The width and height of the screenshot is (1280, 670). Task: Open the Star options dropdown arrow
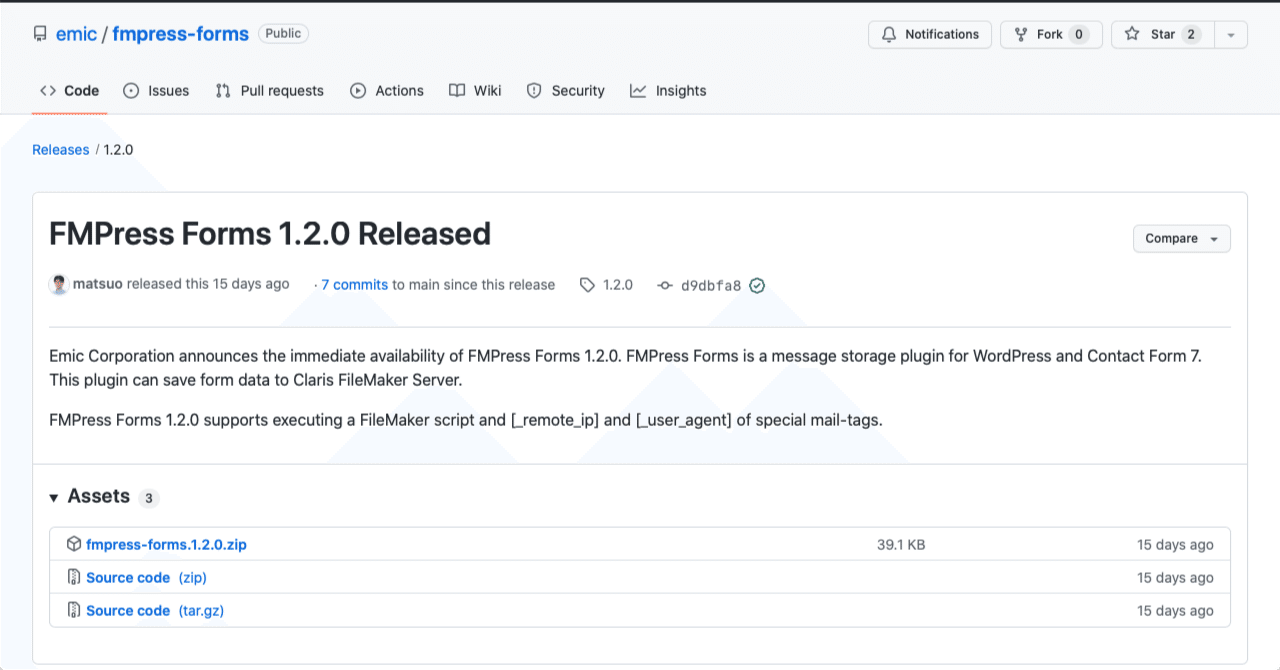pos(1231,34)
